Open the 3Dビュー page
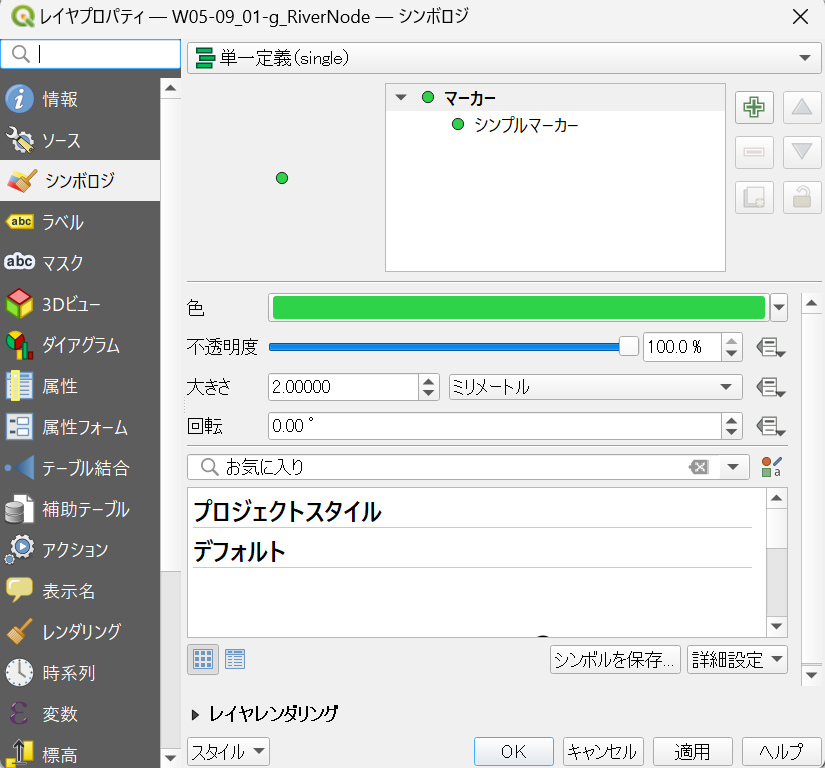Screen dimensions: 825x768 80,304
